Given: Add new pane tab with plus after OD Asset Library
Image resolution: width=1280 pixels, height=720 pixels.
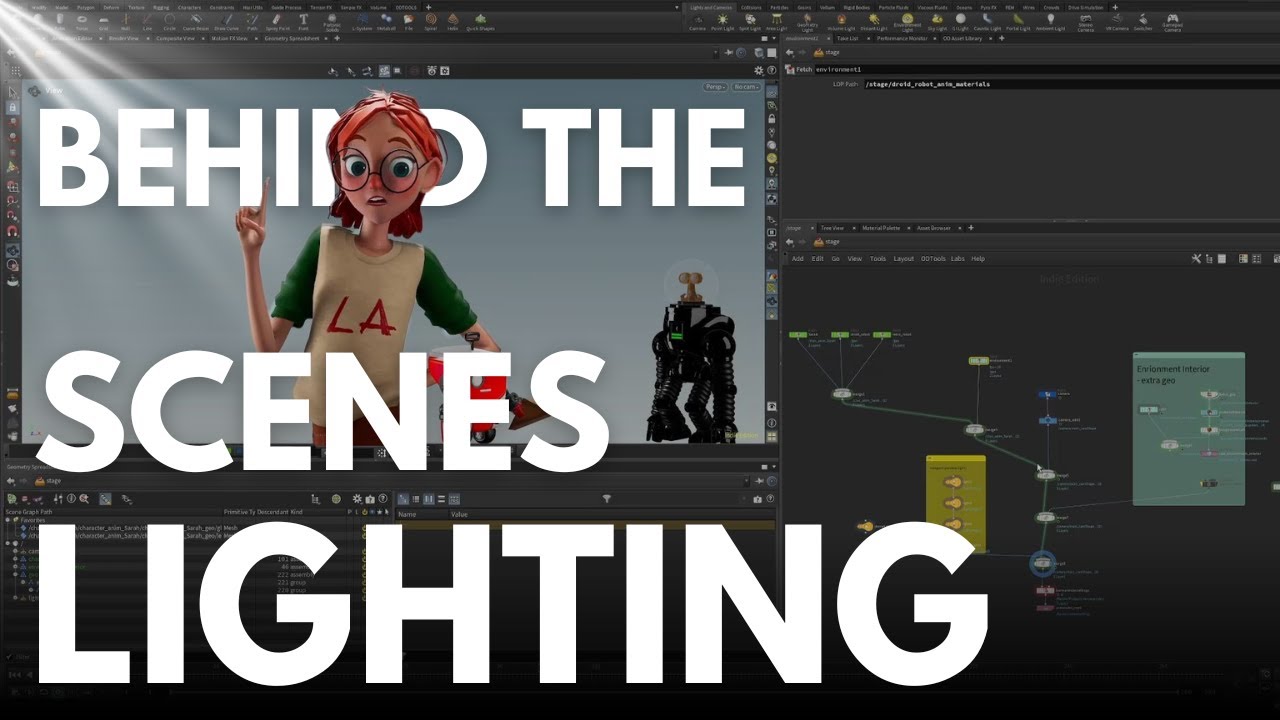Looking at the screenshot, I should pos(1002,38).
